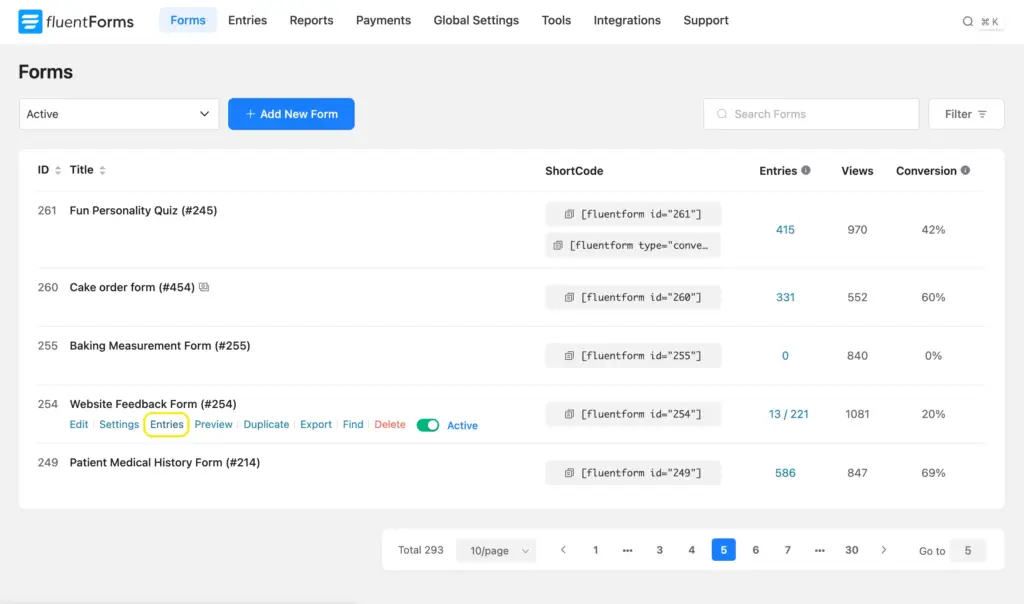Viewport: 1024px width, 604px height.
Task: Open entries count 0 for Baking Measurement Form
Action: click(785, 356)
